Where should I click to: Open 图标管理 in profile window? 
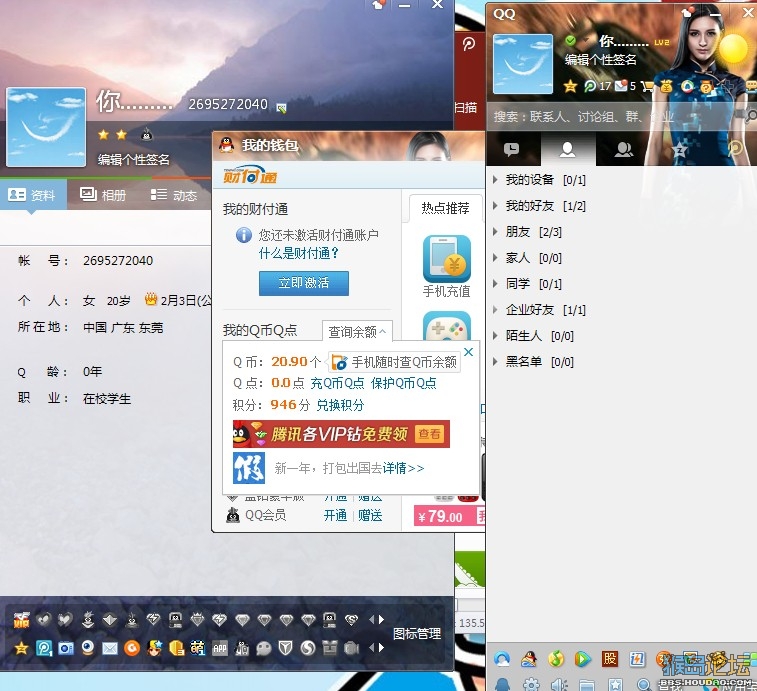click(x=417, y=634)
